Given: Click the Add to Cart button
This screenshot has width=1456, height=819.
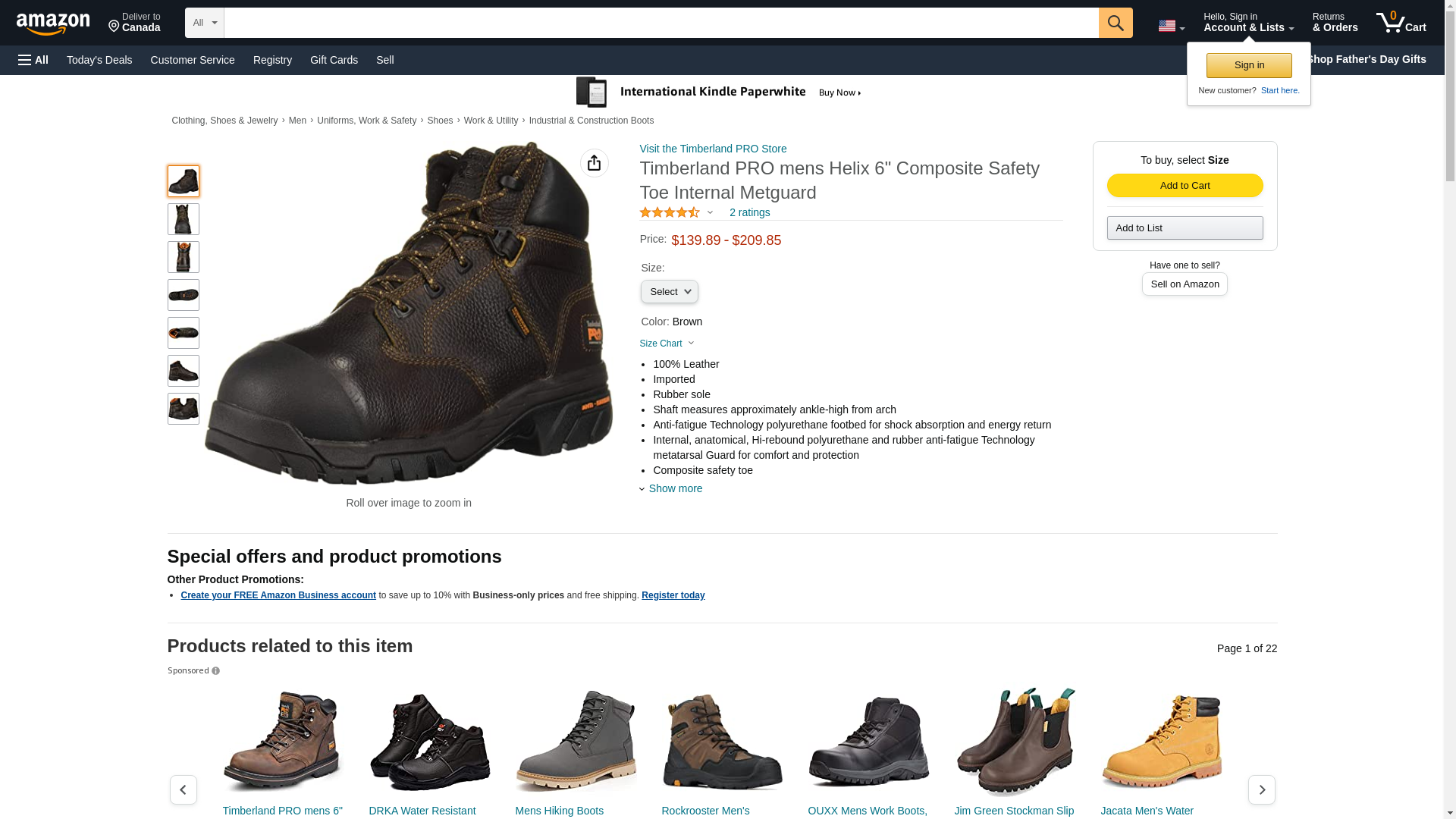Looking at the screenshot, I should click(1185, 186).
